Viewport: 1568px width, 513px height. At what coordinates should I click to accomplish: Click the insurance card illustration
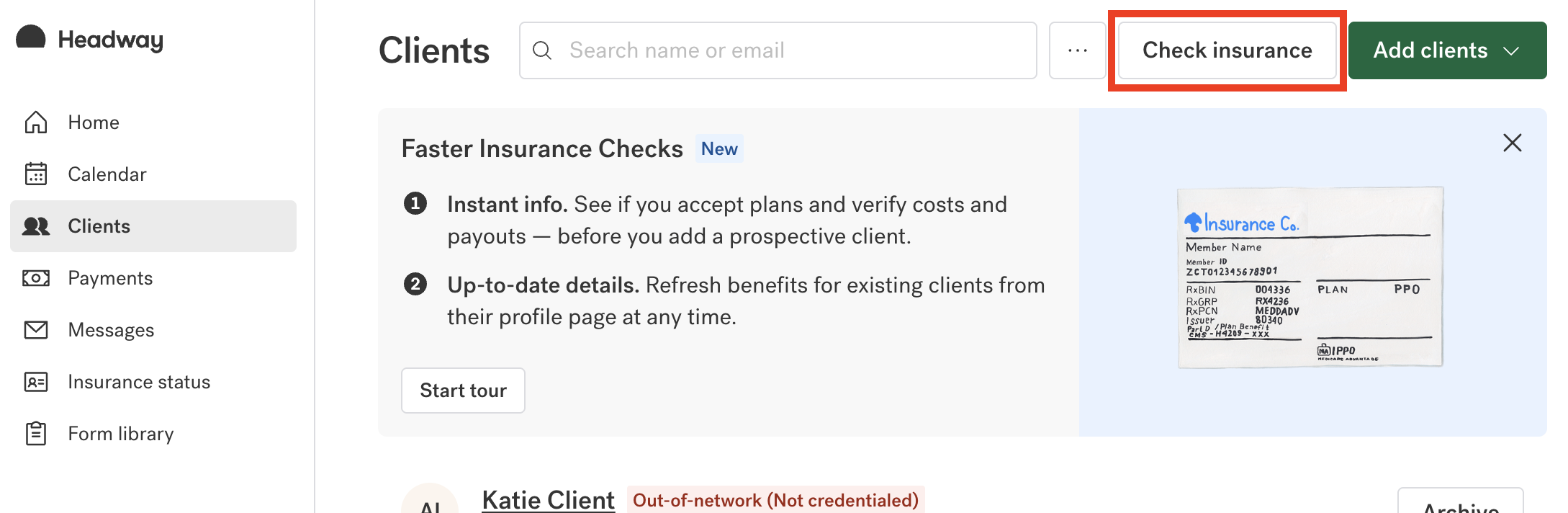pos(1310,277)
